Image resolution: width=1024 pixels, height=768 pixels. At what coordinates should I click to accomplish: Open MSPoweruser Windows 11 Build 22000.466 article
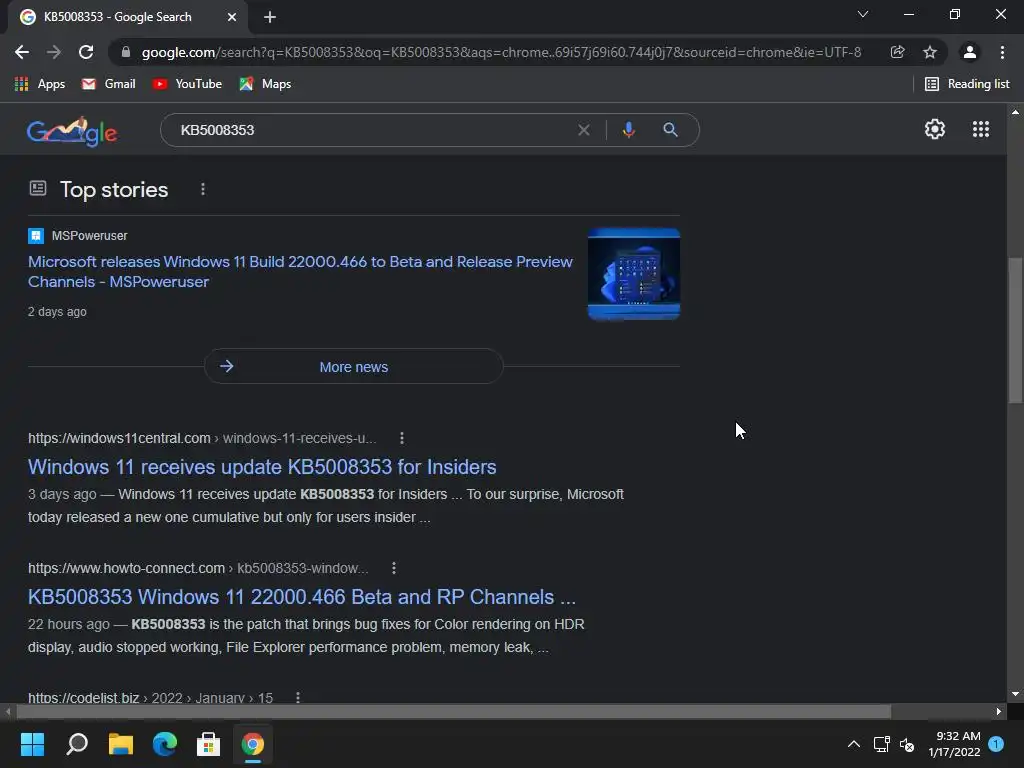point(300,272)
